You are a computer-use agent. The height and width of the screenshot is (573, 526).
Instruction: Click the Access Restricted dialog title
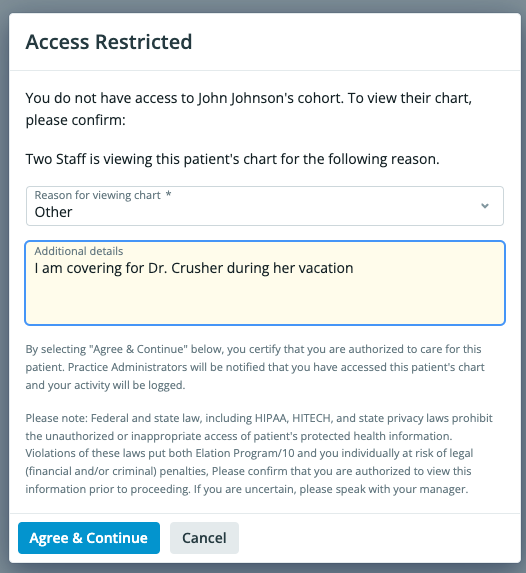pos(109,42)
